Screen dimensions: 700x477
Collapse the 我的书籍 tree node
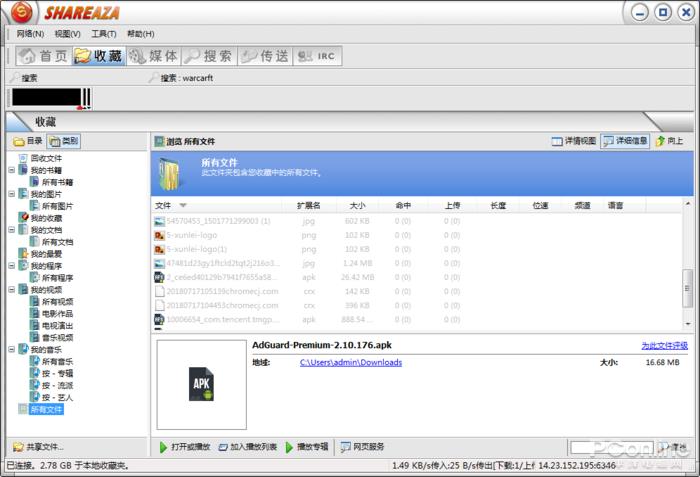click(x=11, y=170)
